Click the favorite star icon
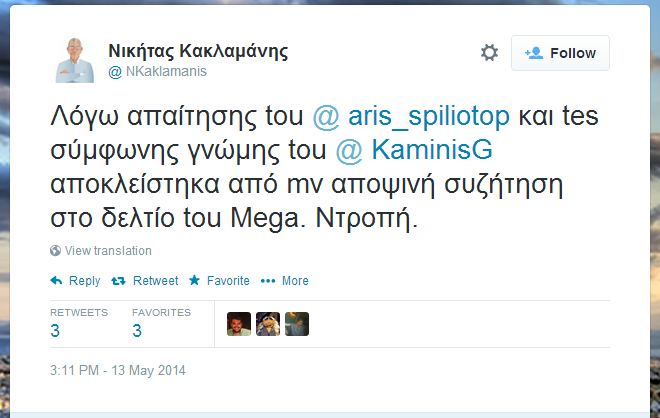 point(194,280)
